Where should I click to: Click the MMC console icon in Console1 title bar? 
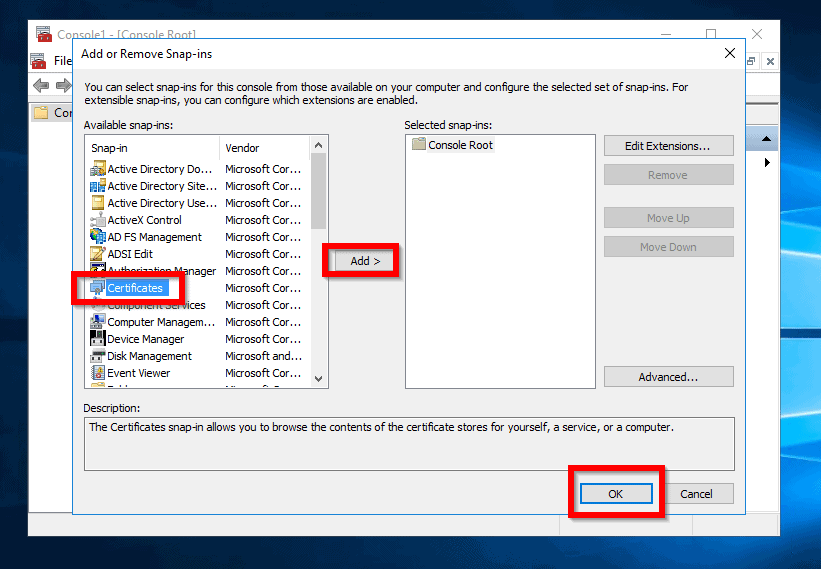[44, 34]
